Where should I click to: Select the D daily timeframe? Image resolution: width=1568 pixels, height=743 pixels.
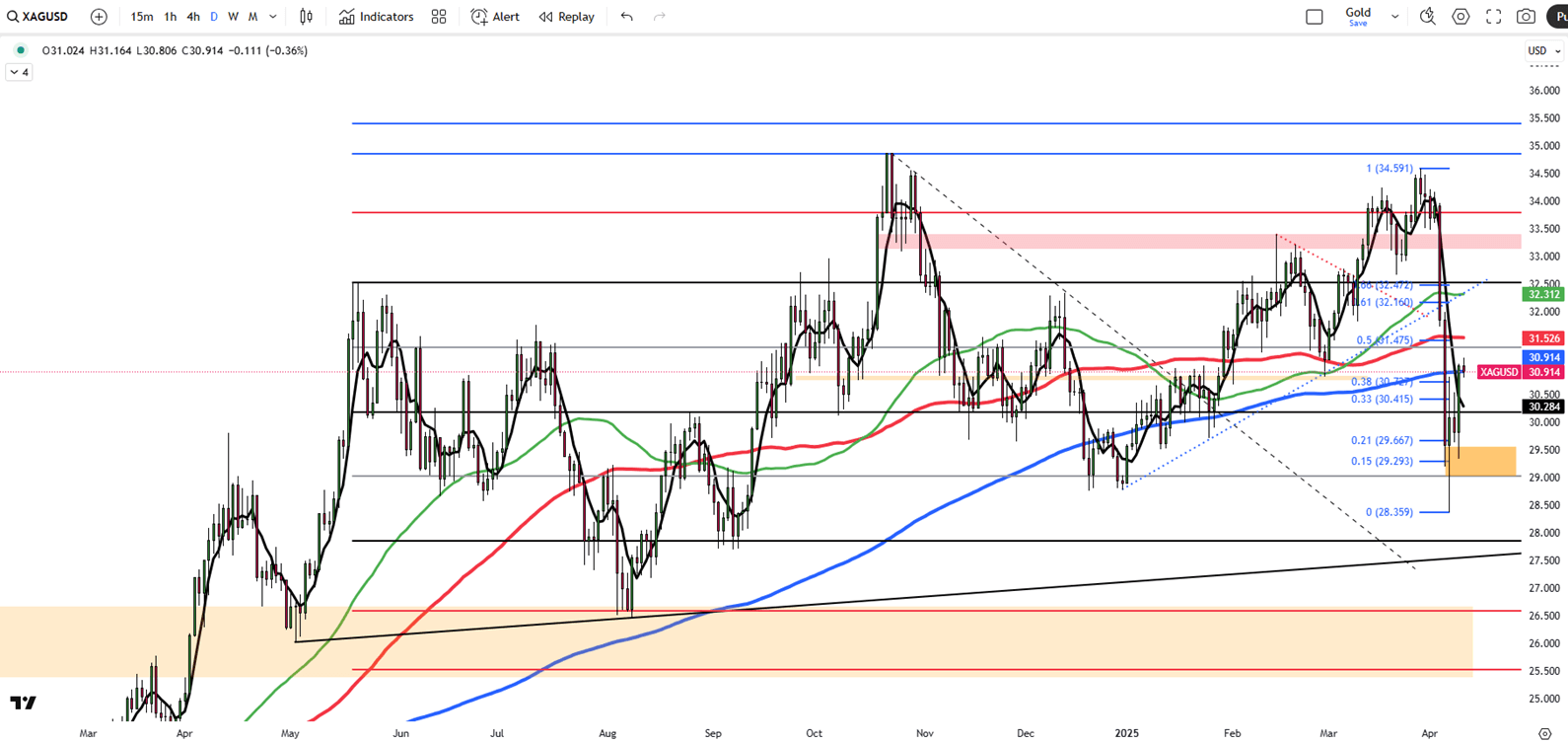214,17
